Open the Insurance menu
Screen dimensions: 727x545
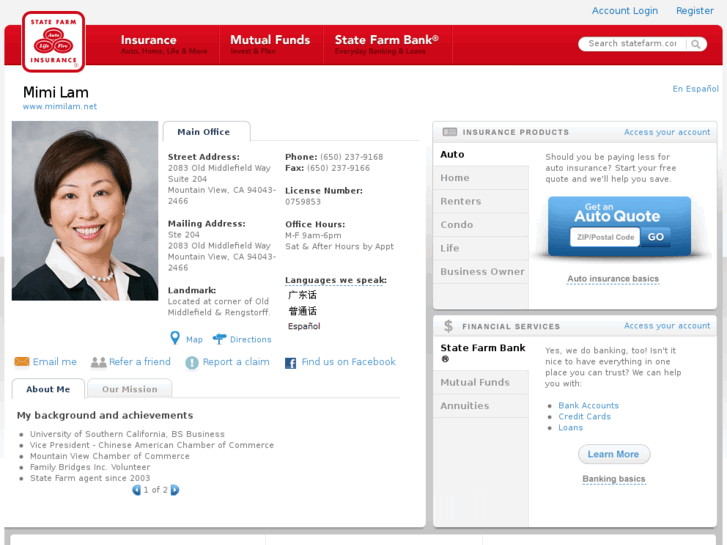pos(164,45)
